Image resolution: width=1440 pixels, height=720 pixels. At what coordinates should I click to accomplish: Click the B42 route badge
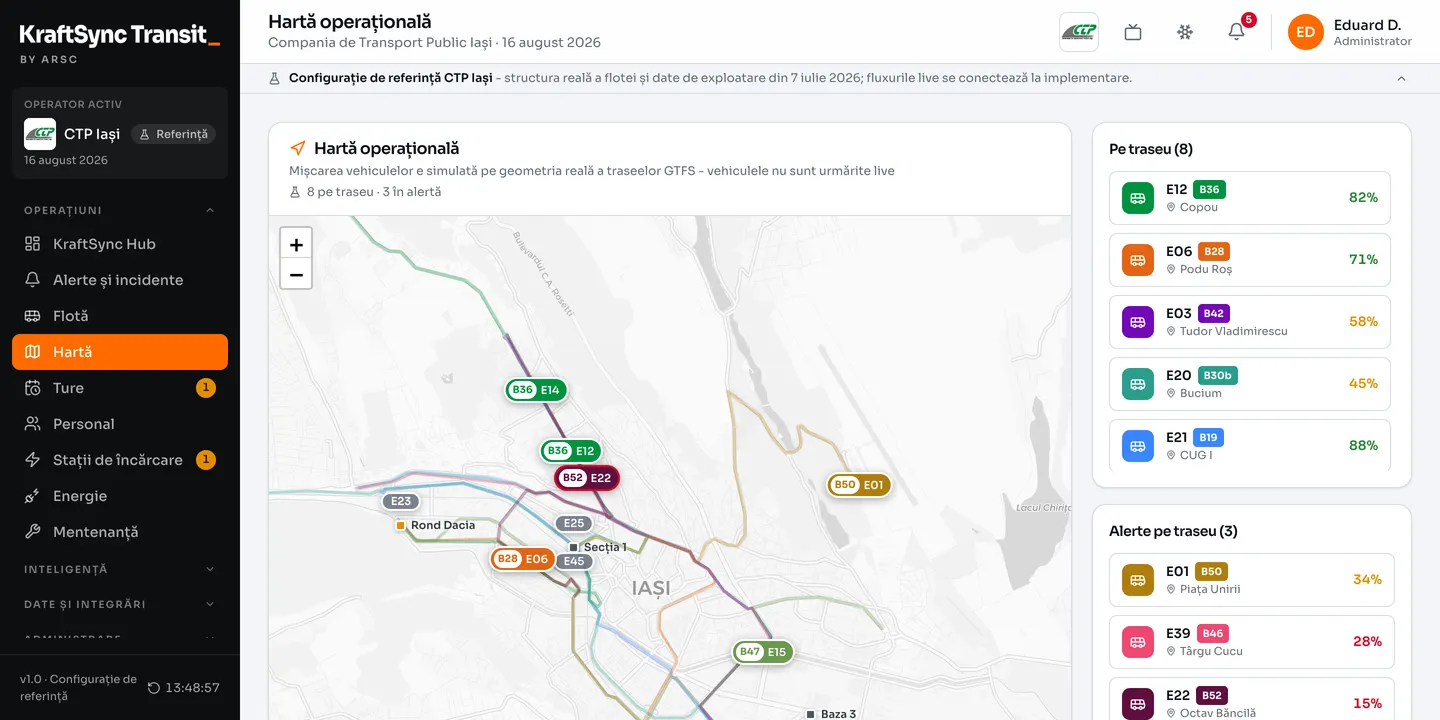[1213, 313]
